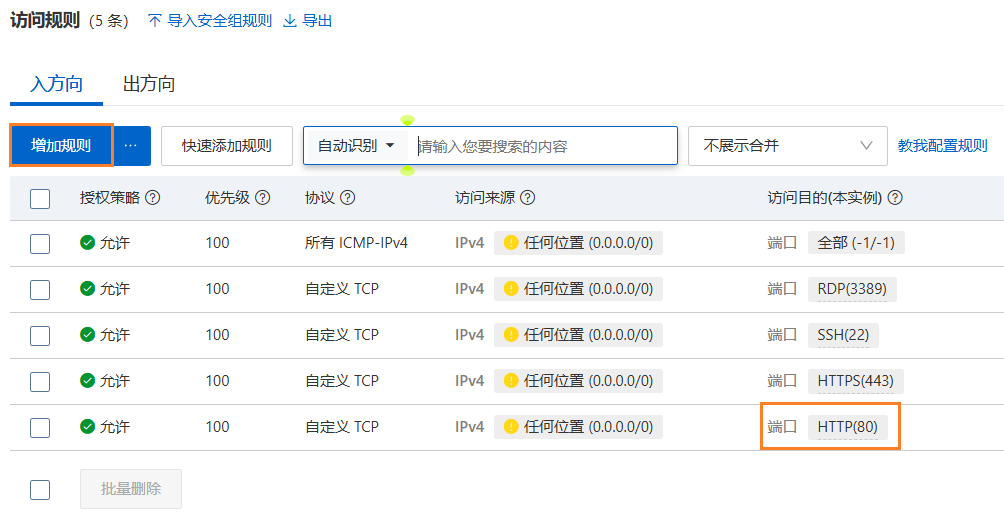
Task: Click the yellow warning icon in the HTTP(80) row
Action: (511, 426)
